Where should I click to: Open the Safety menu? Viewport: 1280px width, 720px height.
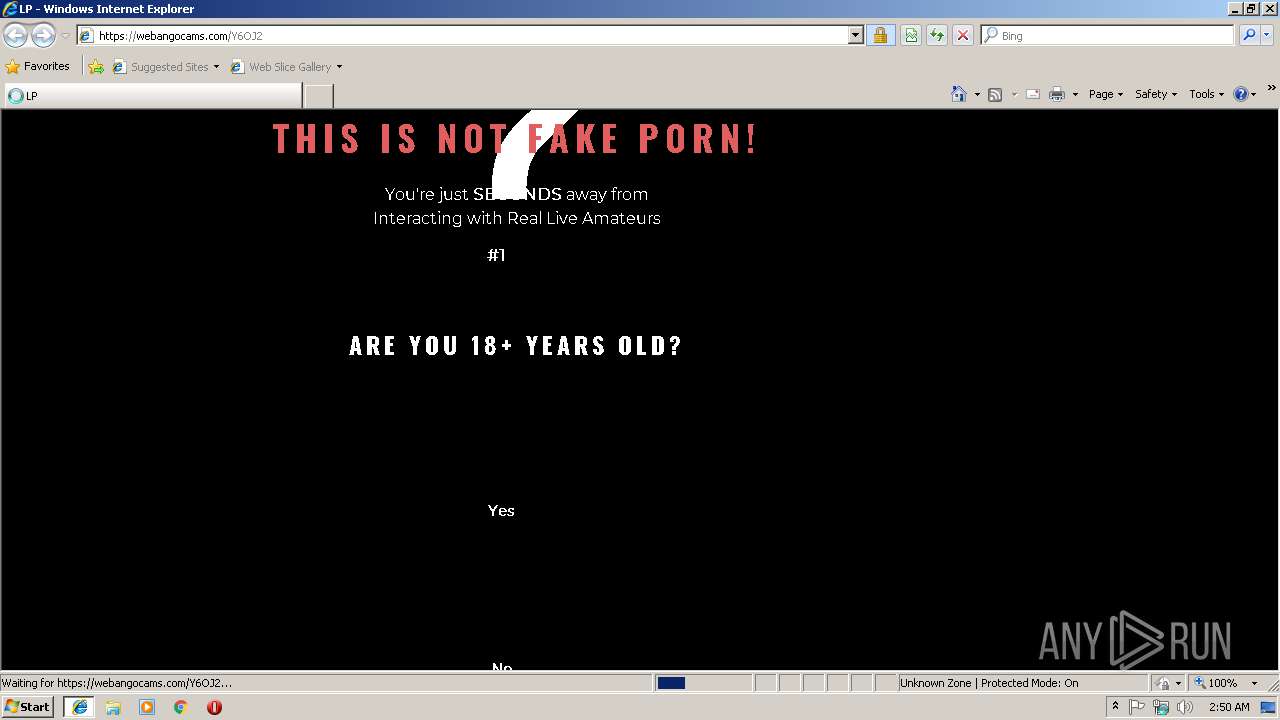1156,94
